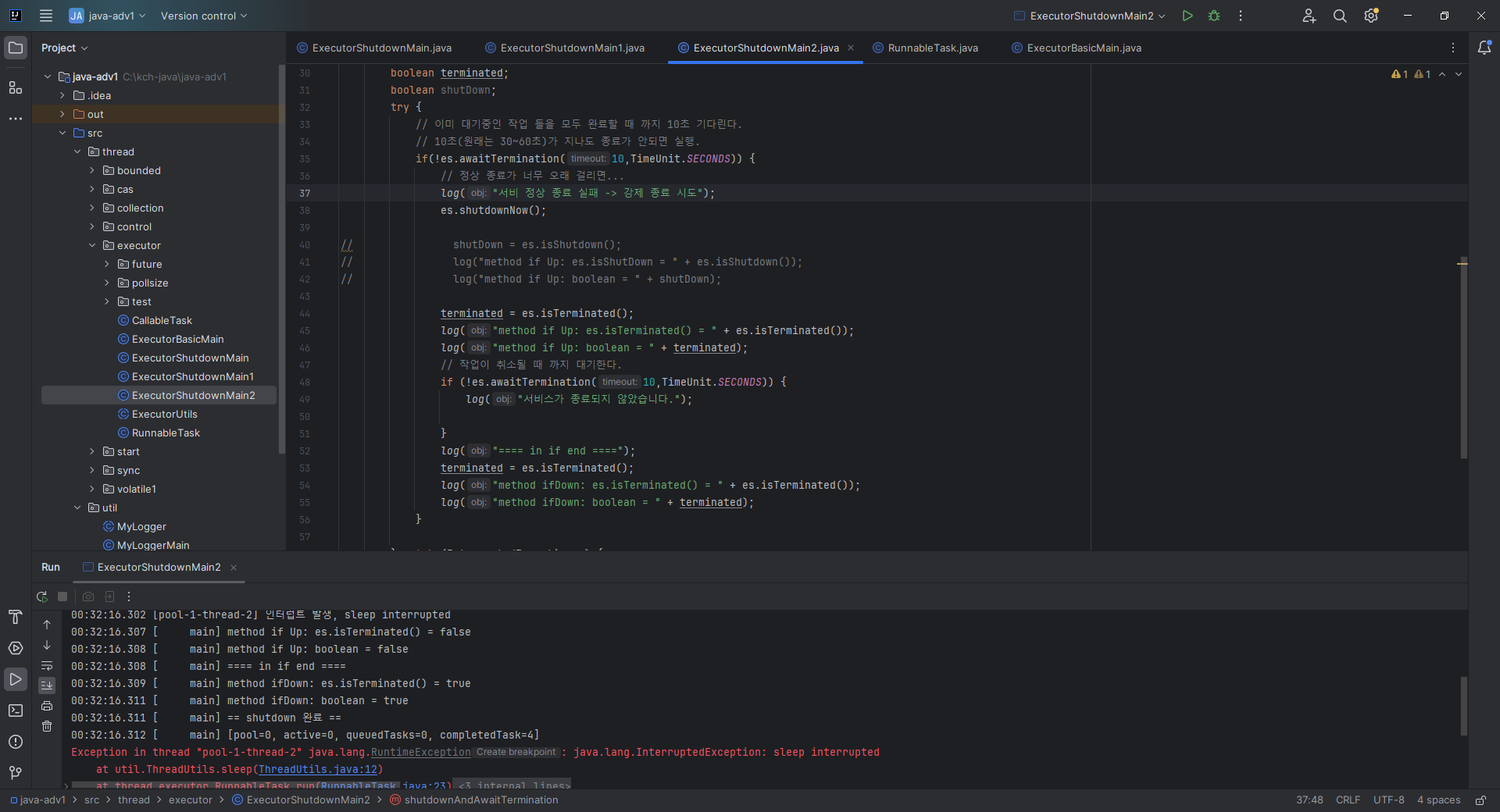Open editor tabs options menu
This screenshot has height=812, width=1500.
1453,48
